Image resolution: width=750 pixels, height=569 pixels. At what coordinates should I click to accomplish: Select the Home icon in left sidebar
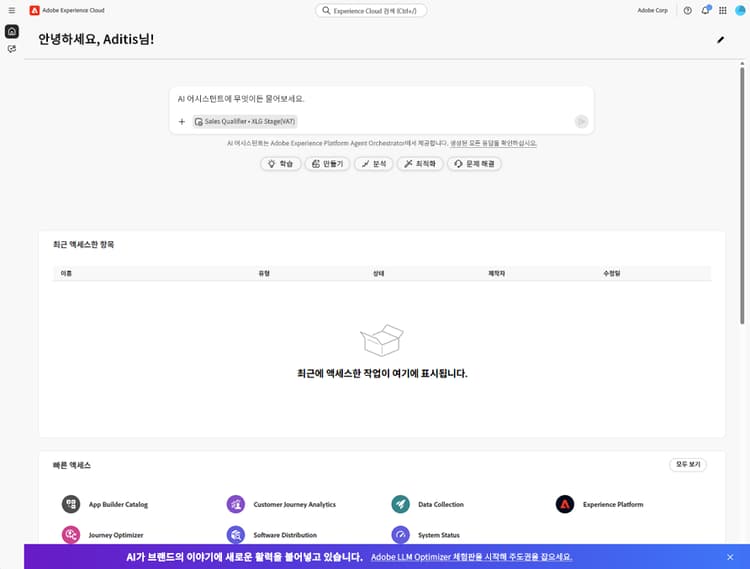coord(11,32)
